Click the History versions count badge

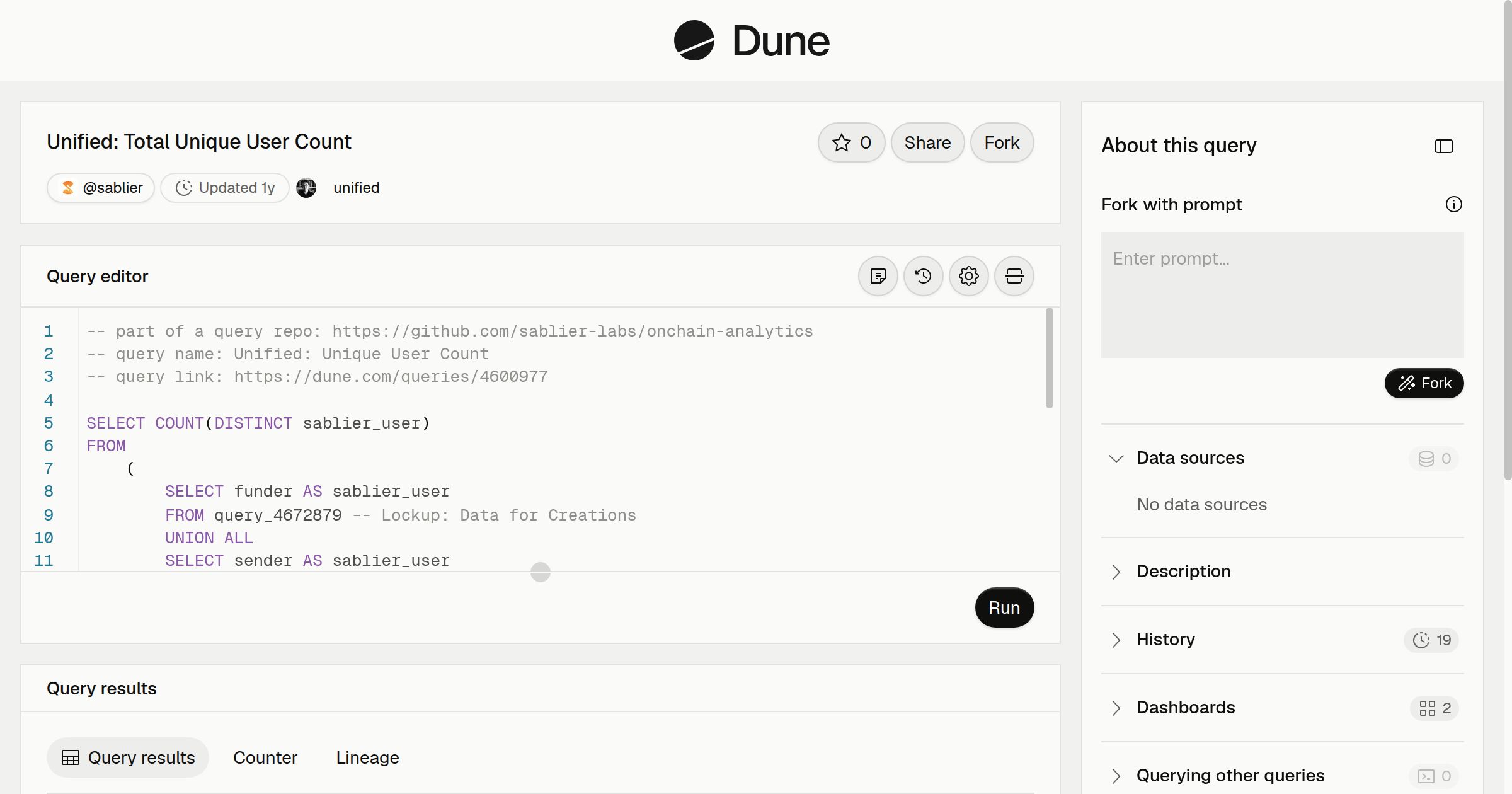point(1431,640)
